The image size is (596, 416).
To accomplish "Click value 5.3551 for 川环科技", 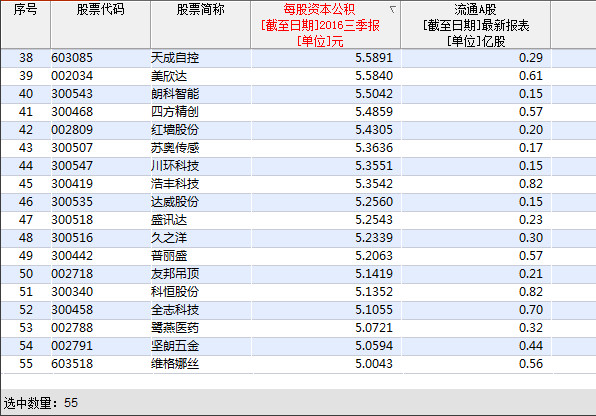I will coord(374,166).
